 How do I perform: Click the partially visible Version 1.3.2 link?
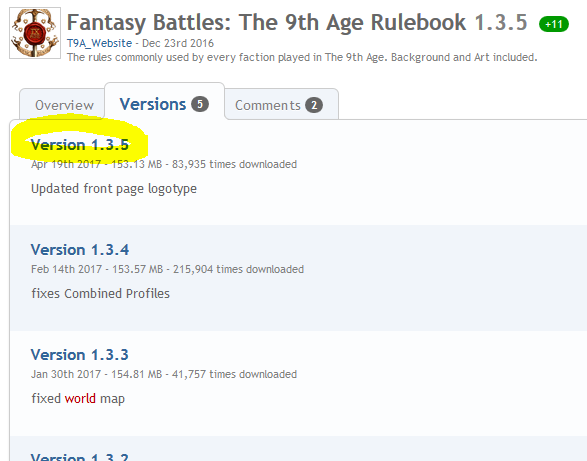[x=80, y=457]
